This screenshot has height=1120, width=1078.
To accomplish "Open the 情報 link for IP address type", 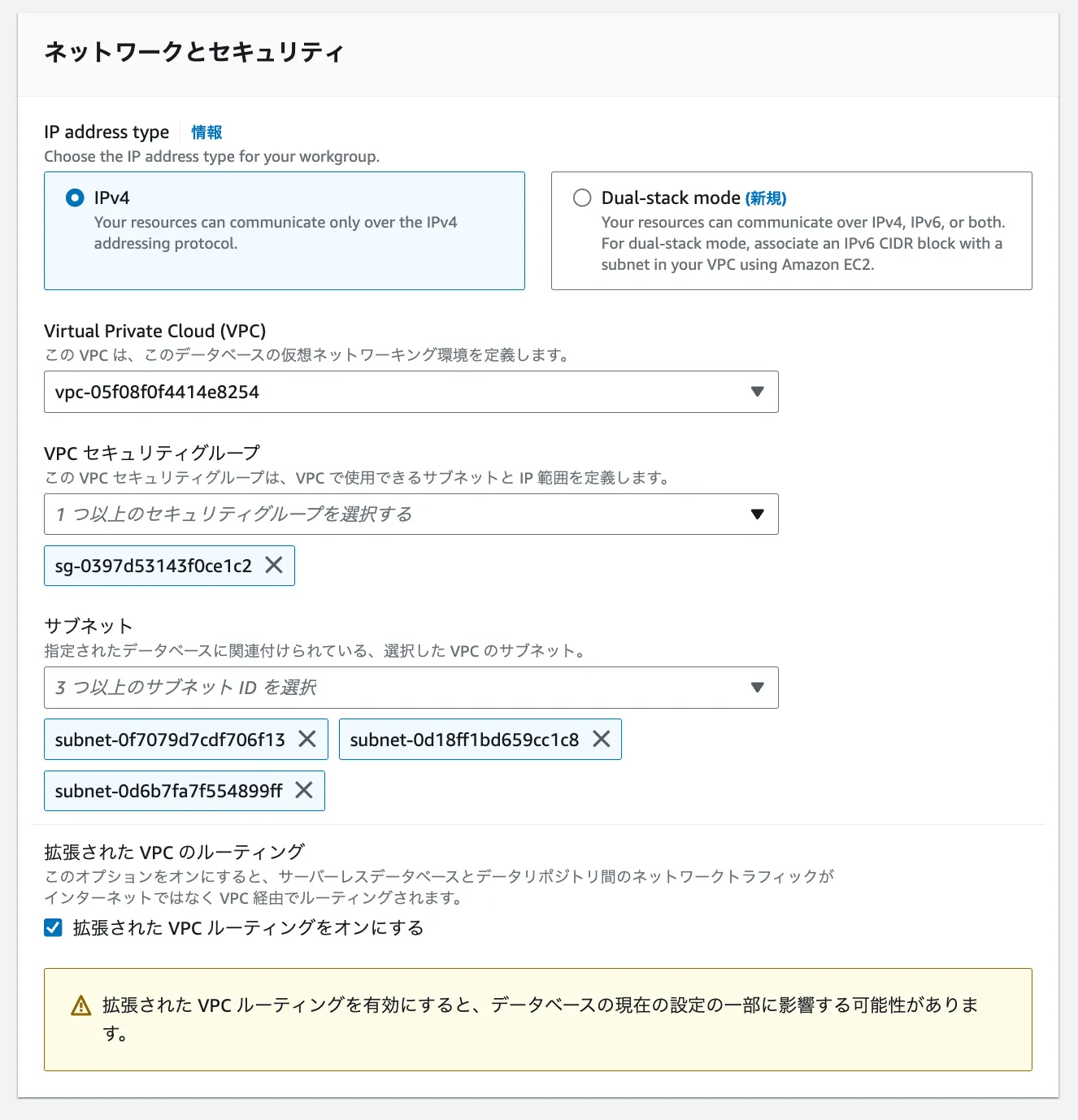I will click(x=206, y=132).
